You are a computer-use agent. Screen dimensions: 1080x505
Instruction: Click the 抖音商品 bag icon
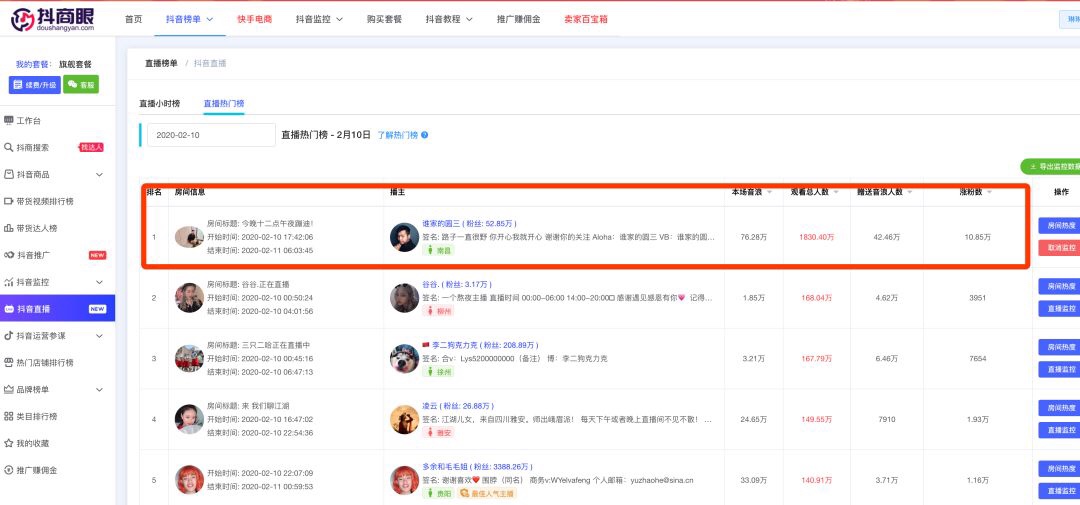(x=9, y=174)
